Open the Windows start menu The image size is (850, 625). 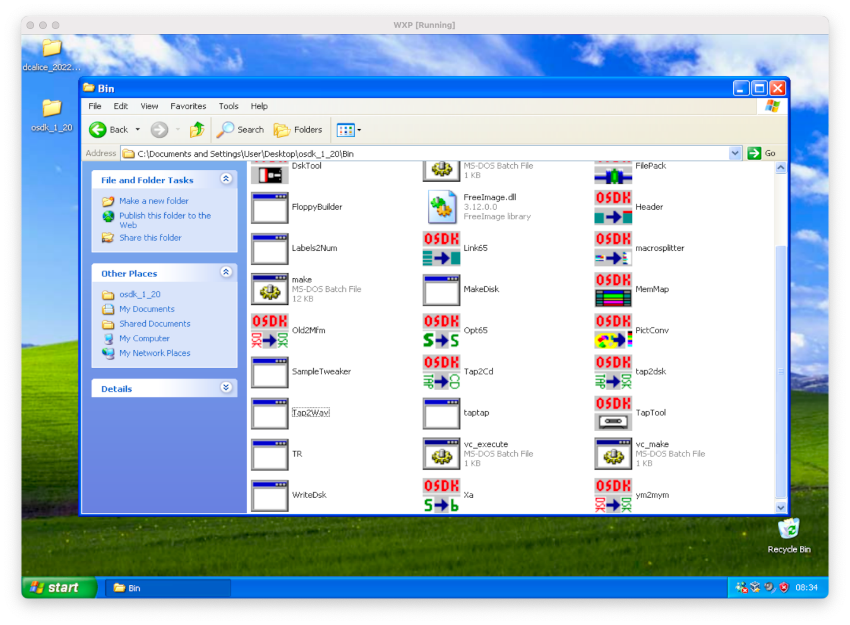[x=59, y=588]
